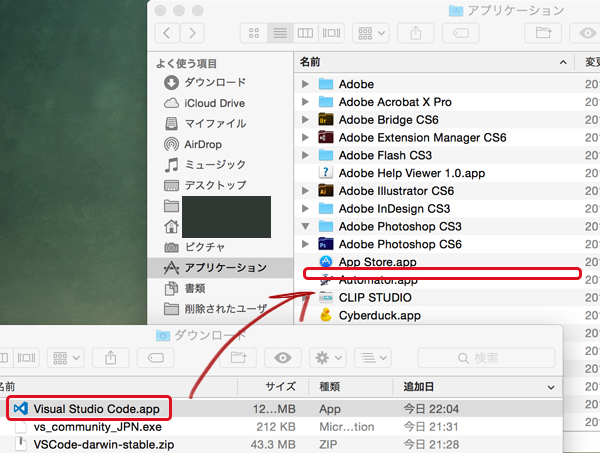Image resolution: width=600 pixels, height=453 pixels.
Task: Click Quick Look eye in Downloads window
Action: (x=283, y=358)
